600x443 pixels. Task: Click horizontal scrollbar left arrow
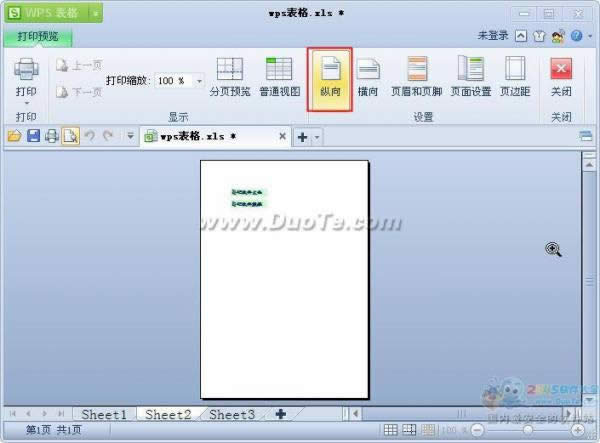355,414
